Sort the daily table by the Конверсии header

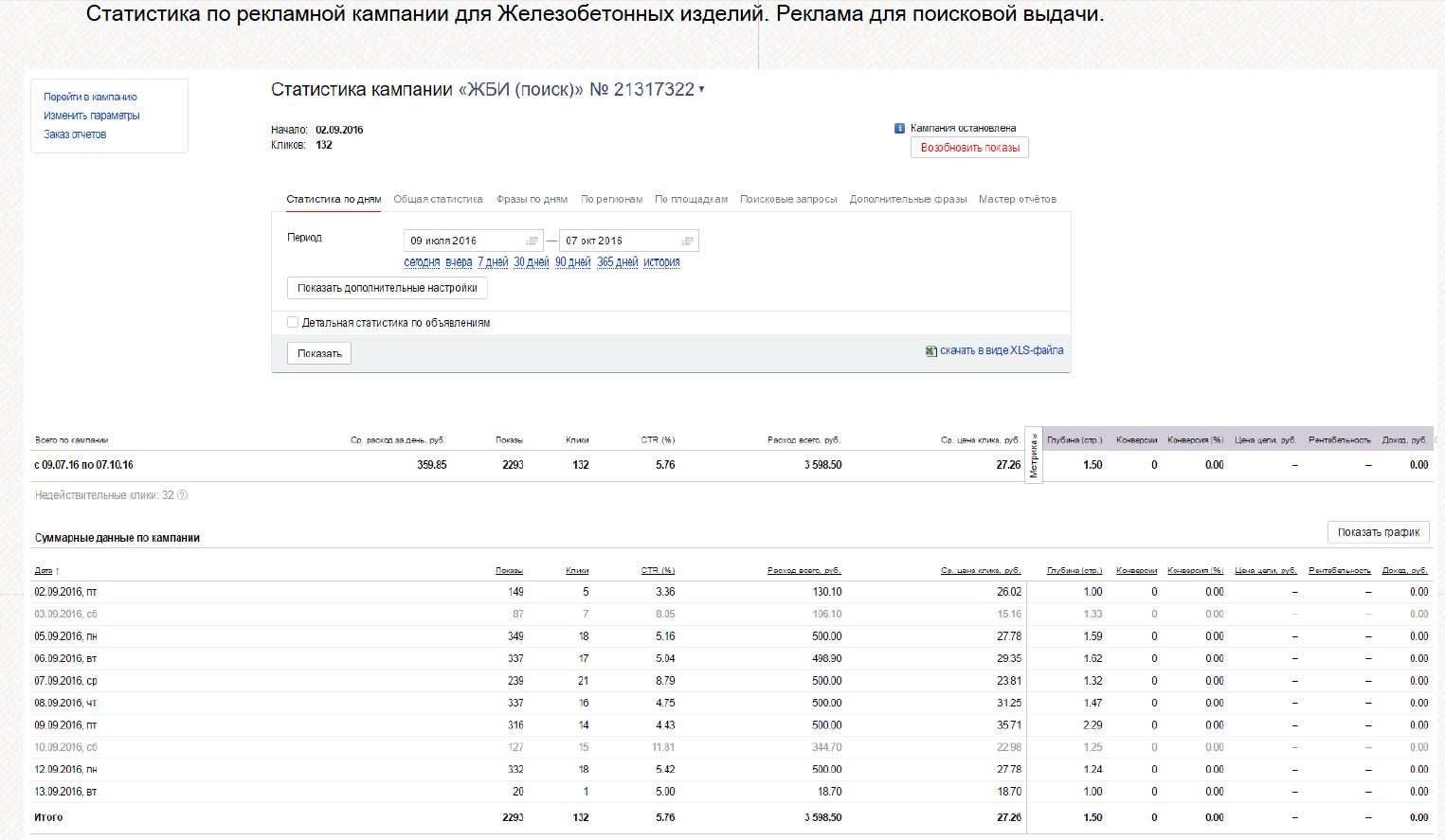(x=1137, y=571)
